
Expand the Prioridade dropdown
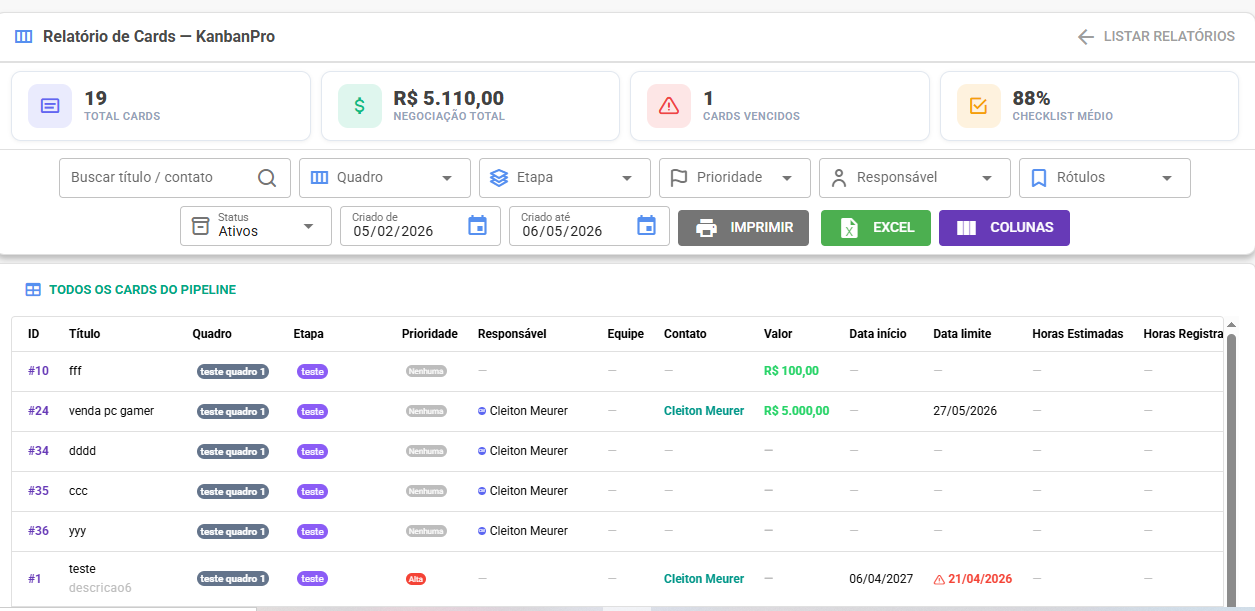735,178
